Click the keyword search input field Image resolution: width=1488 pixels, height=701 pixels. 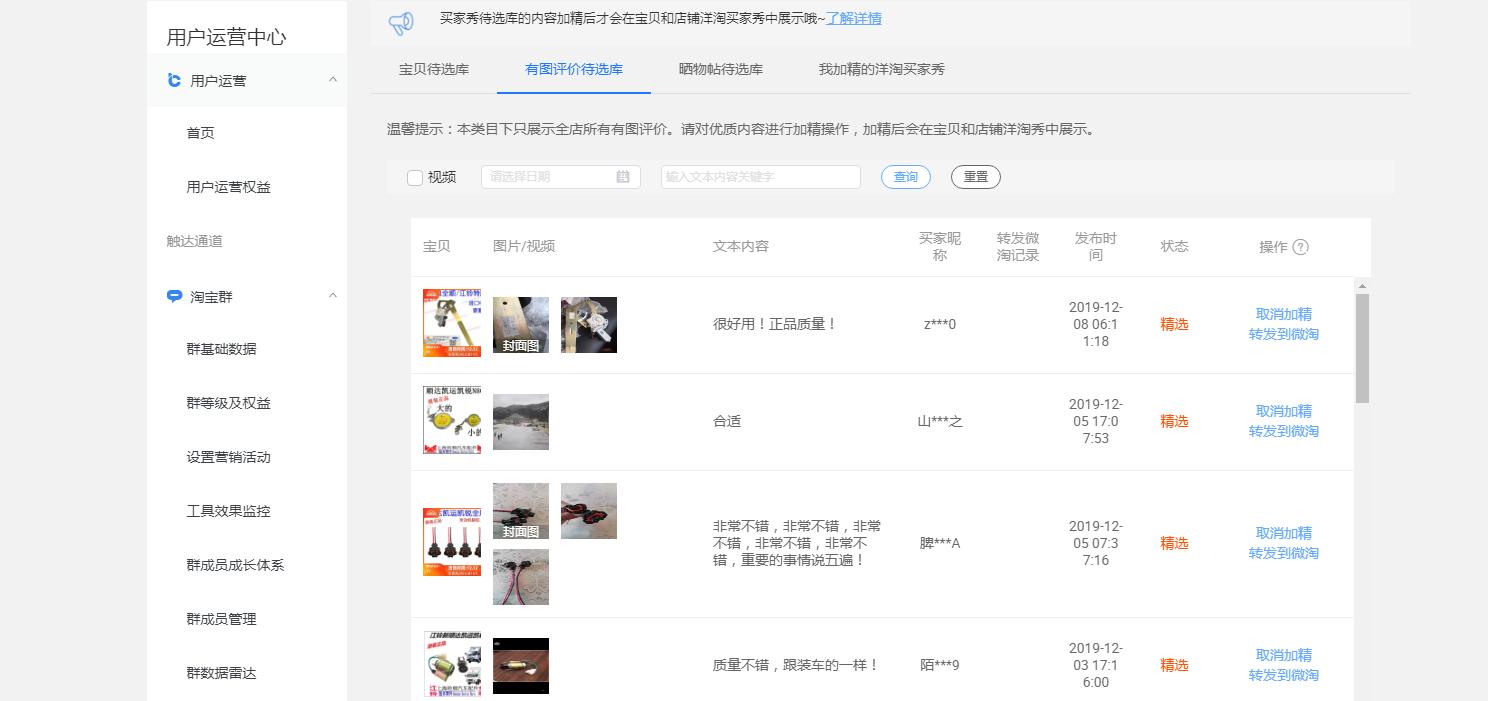pos(760,176)
